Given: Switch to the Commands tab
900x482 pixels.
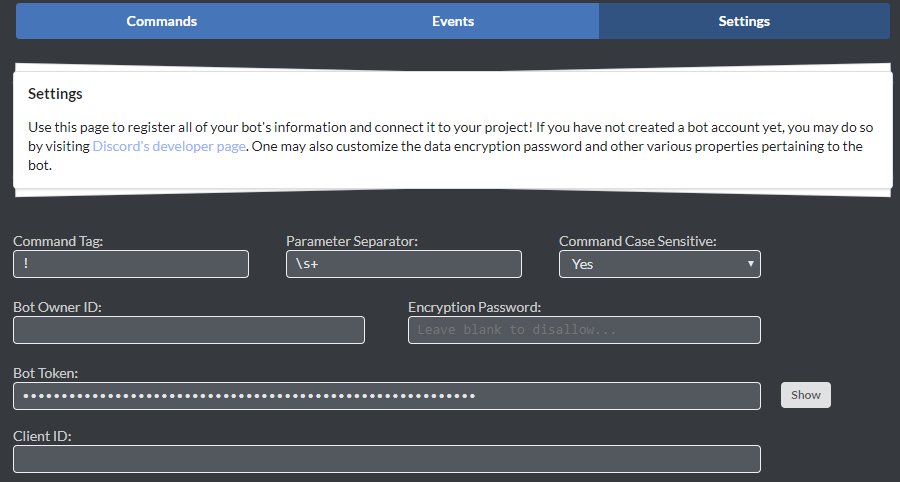Looking at the screenshot, I should (161, 21).
